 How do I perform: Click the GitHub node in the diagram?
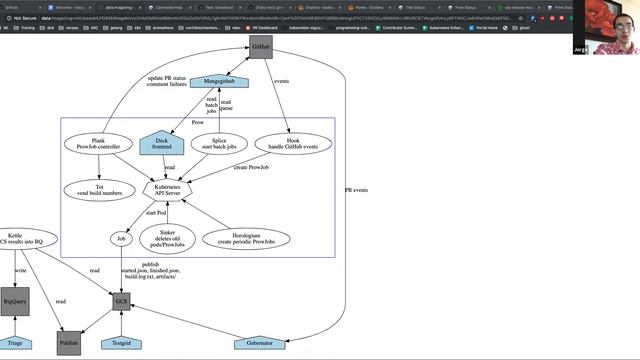[261, 47]
